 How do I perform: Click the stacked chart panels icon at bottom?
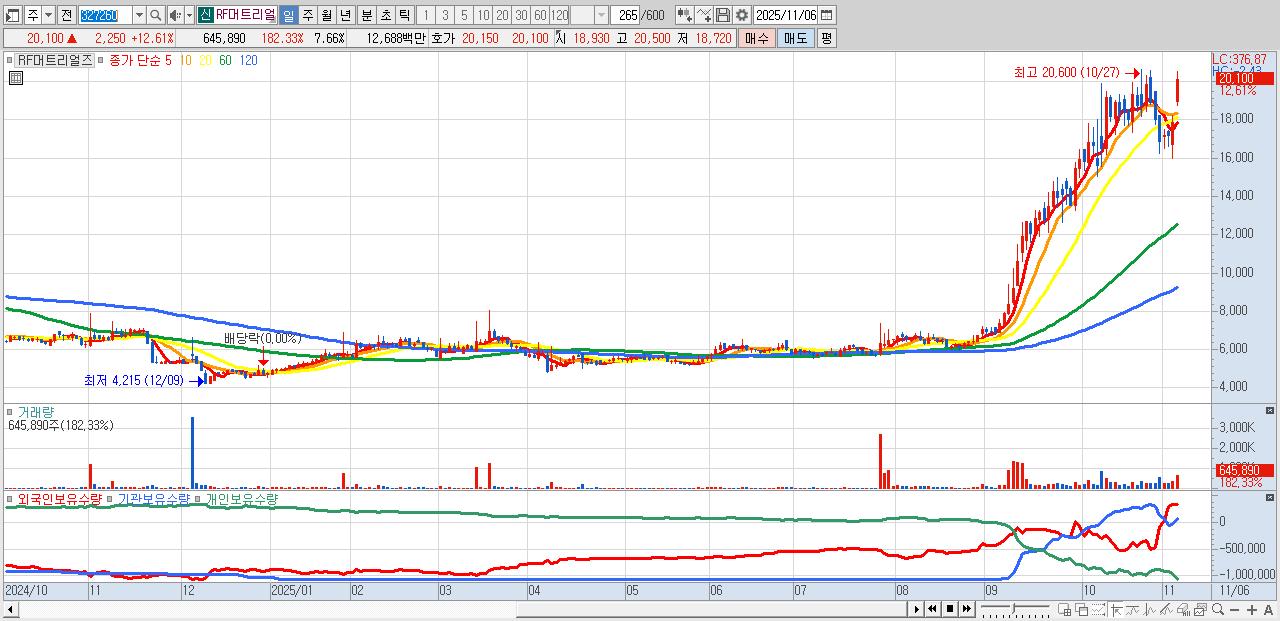coord(1201,610)
